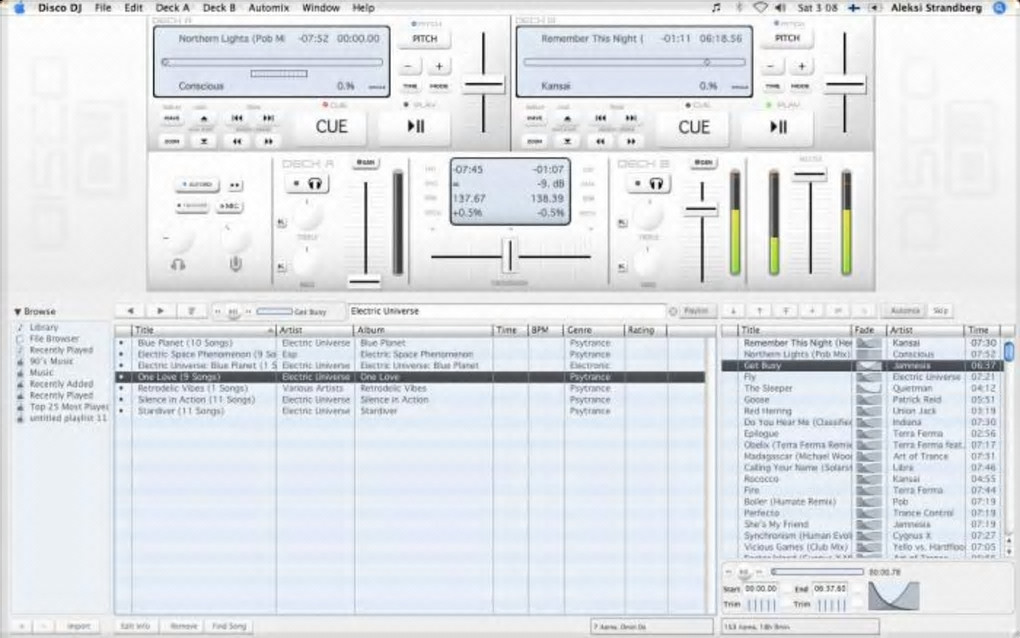Image resolution: width=1020 pixels, height=638 pixels.
Task: Collapse the Browse section triangle
Action: click(18, 312)
